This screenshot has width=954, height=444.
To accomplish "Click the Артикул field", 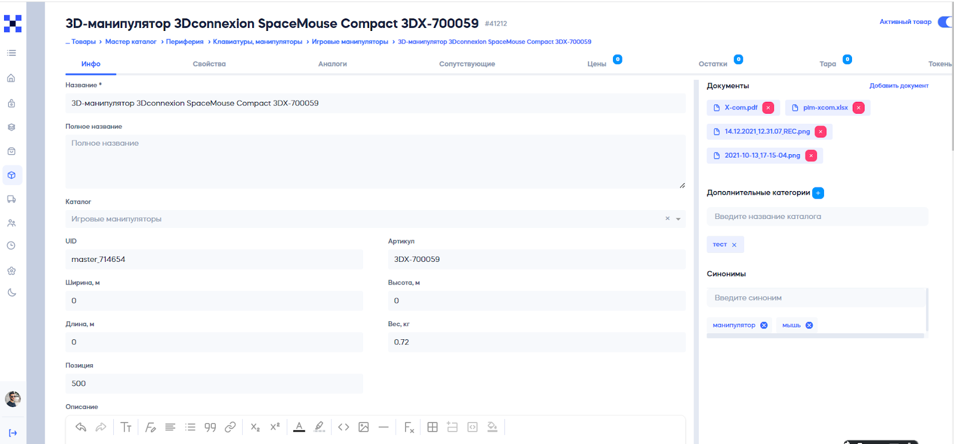I will coord(537,259).
